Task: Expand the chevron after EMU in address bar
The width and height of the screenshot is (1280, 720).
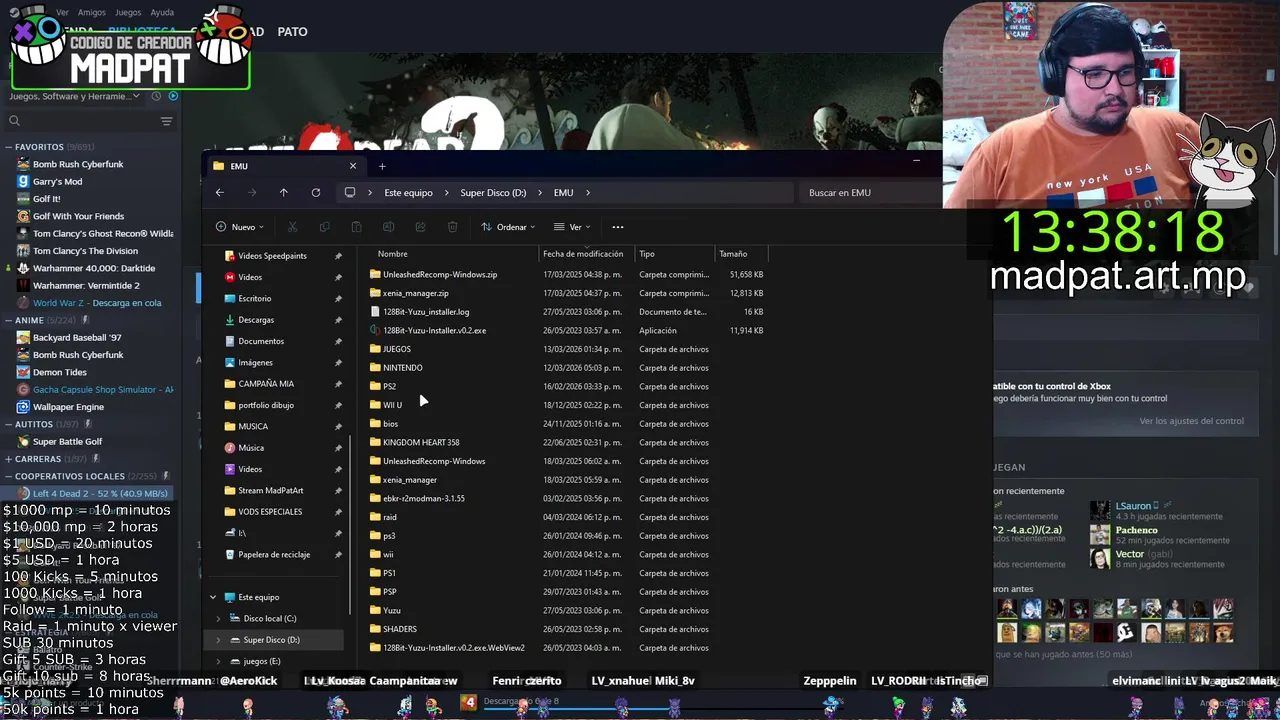Action: point(588,192)
